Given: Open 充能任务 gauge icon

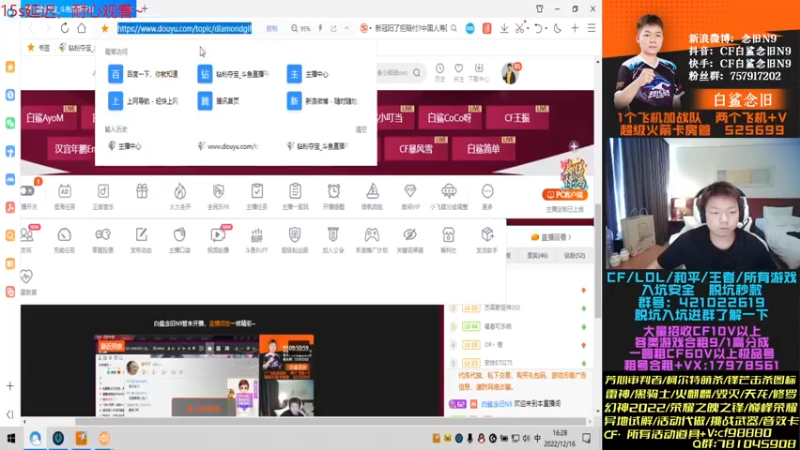Looking at the screenshot, I should [64, 235].
